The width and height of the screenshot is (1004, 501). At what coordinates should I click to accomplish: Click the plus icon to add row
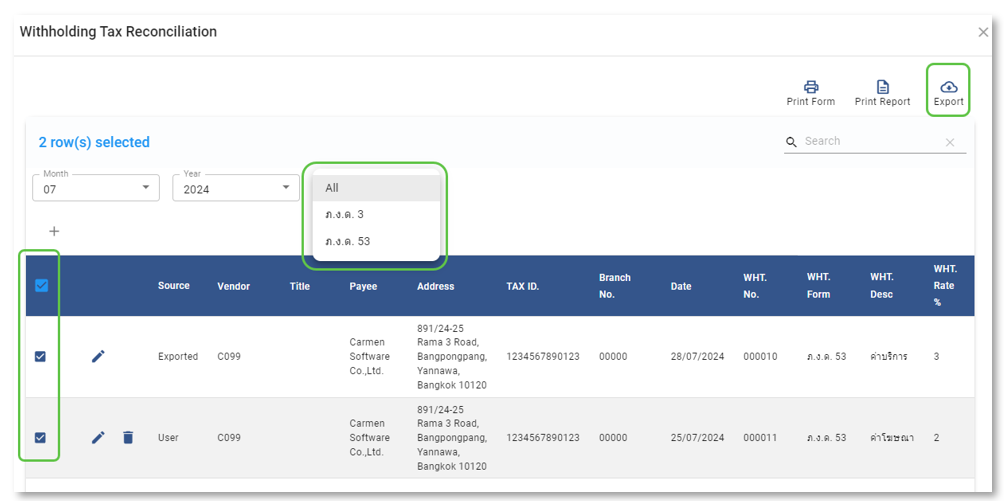click(x=54, y=231)
